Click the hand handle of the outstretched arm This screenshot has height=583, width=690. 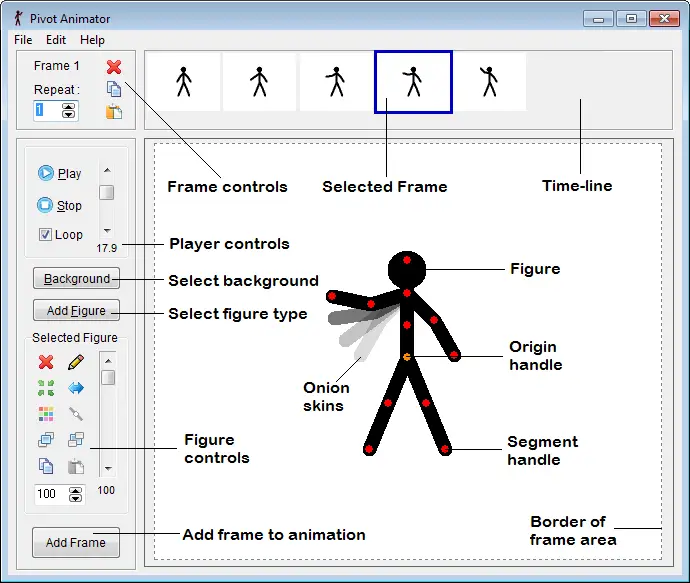coord(332,296)
